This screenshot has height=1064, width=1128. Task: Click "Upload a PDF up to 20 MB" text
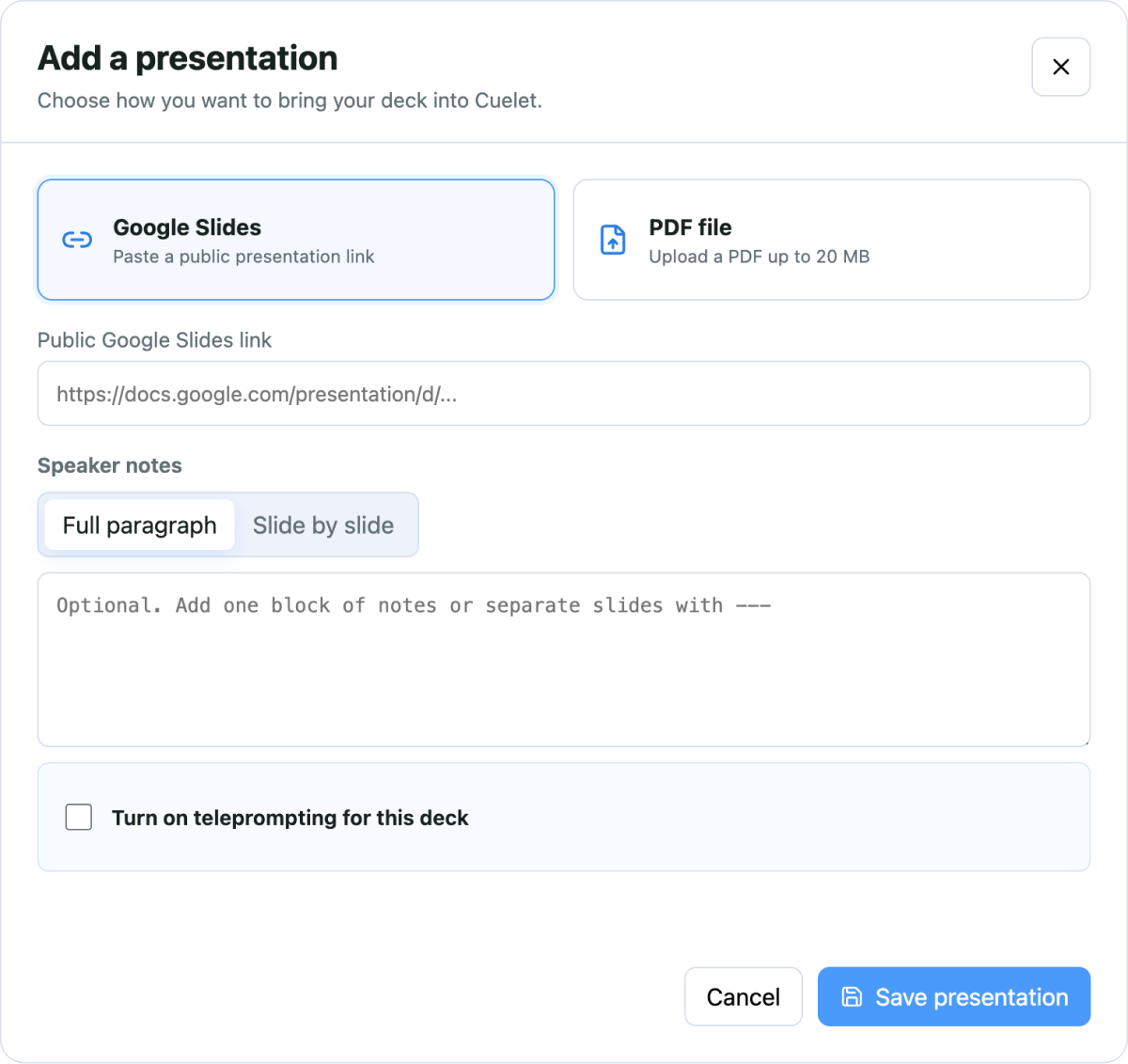760,257
